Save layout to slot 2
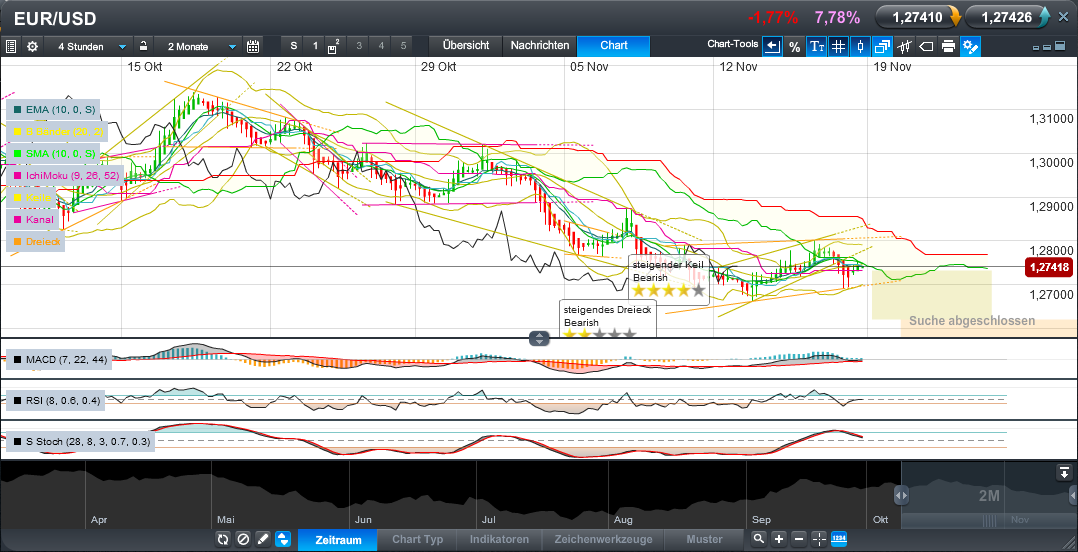The image size is (1078, 552). coord(334,46)
